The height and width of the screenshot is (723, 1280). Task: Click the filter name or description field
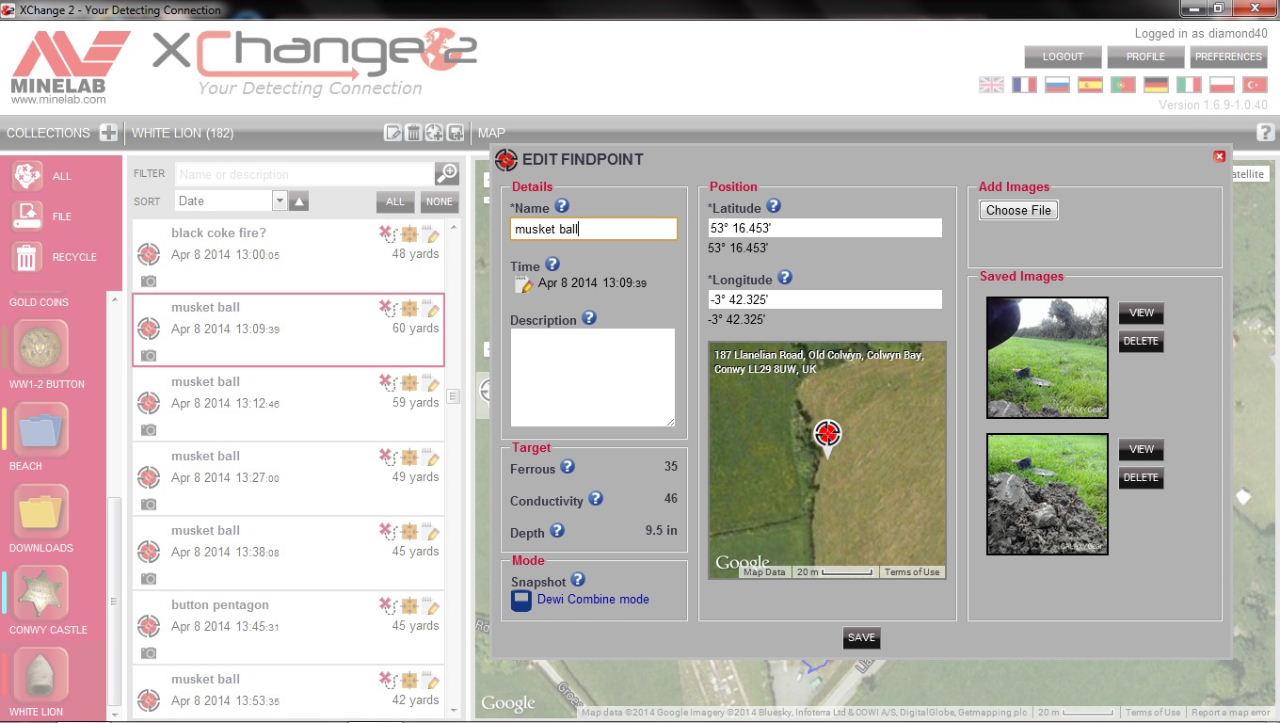(304, 174)
